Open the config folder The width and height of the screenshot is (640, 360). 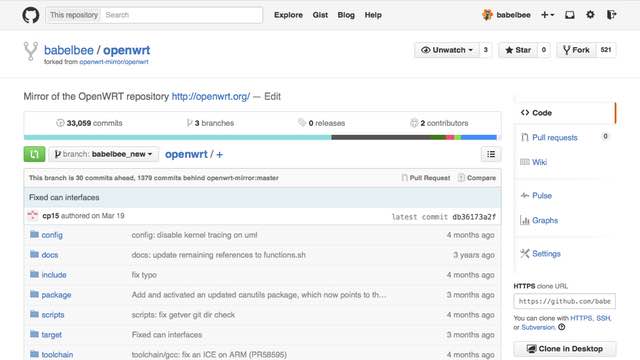pyautogui.click(x=52, y=235)
